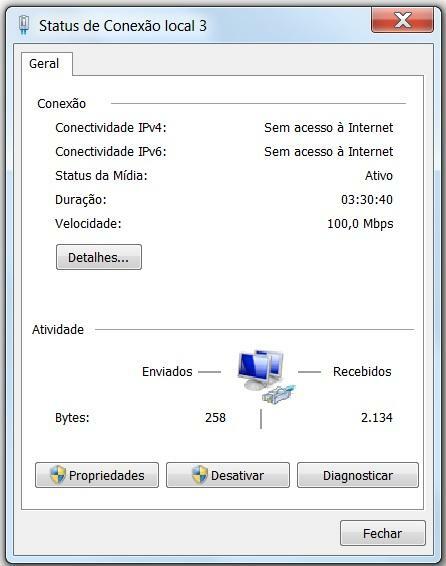Click the IPv4 connectivity status value
Image resolution: width=446 pixels, height=566 pixels.
pos(328,127)
